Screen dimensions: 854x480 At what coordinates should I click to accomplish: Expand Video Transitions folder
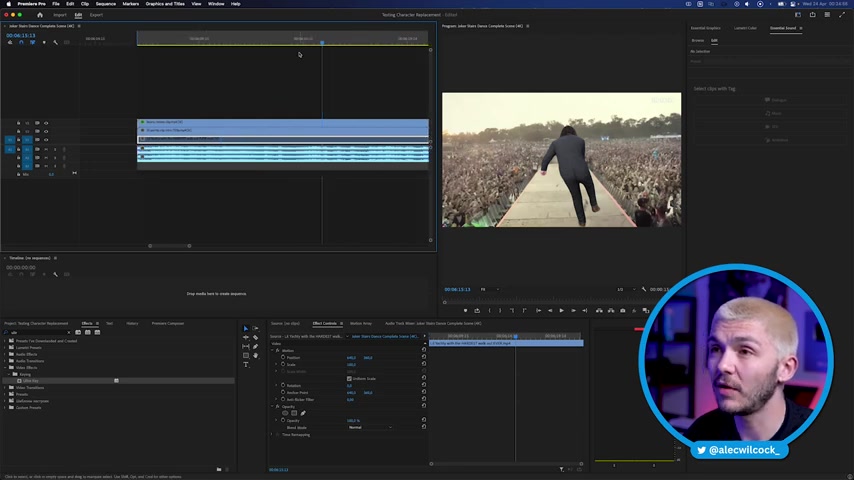[x=5, y=387]
